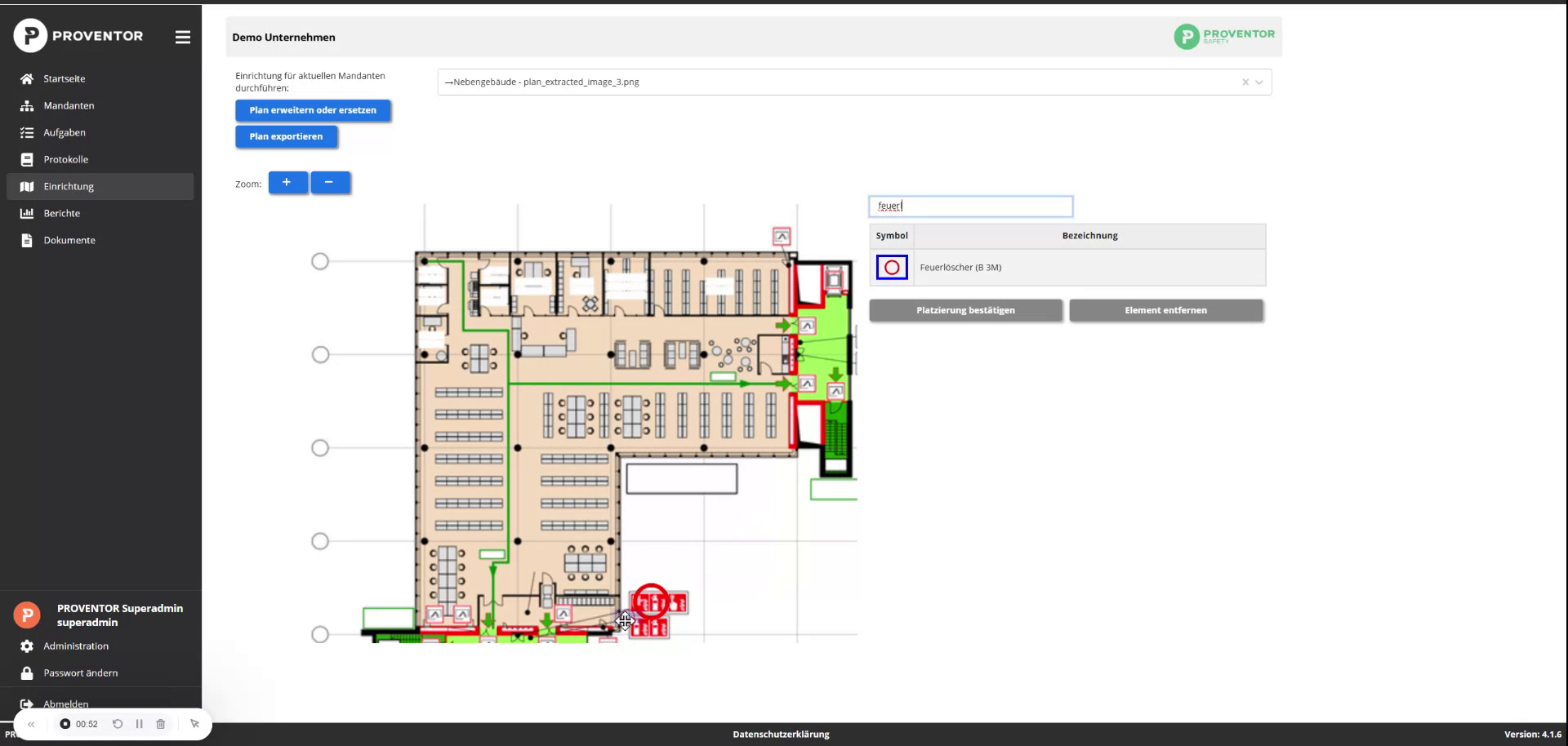This screenshot has height=746, width=1568.
Task: Open the Datenschutzerklärung link
Action: (781, 734)
